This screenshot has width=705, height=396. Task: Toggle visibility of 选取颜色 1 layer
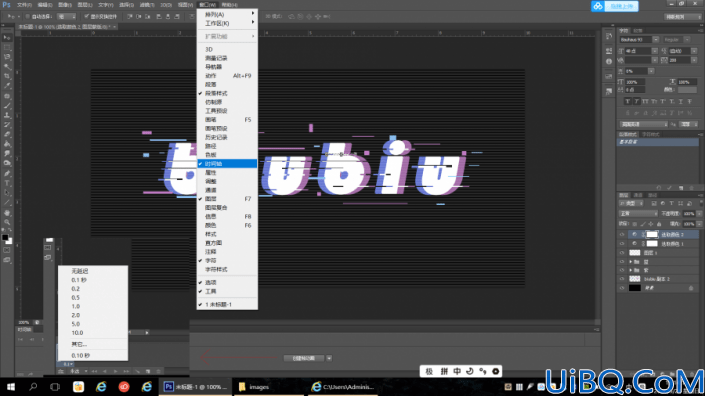tap(622, 244)
